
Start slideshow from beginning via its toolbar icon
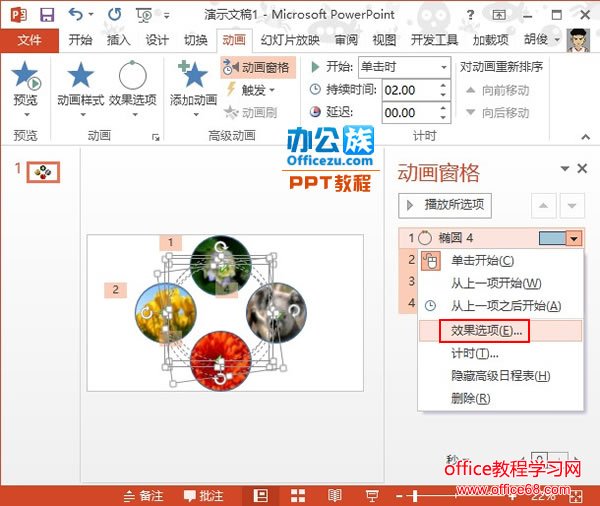(144, 15)
